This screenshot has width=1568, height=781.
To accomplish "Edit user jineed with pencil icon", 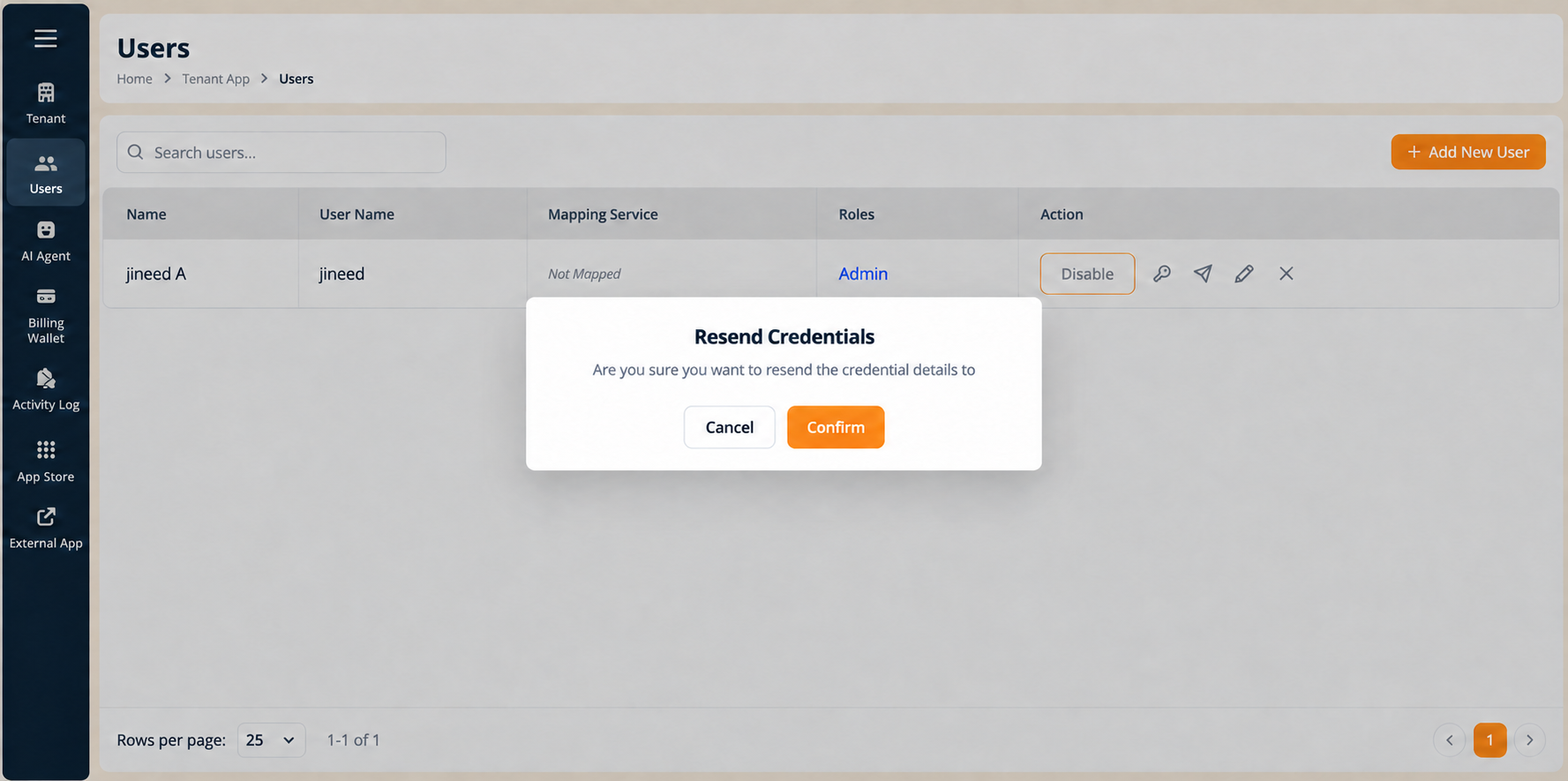I will (x=1244, y=274).
